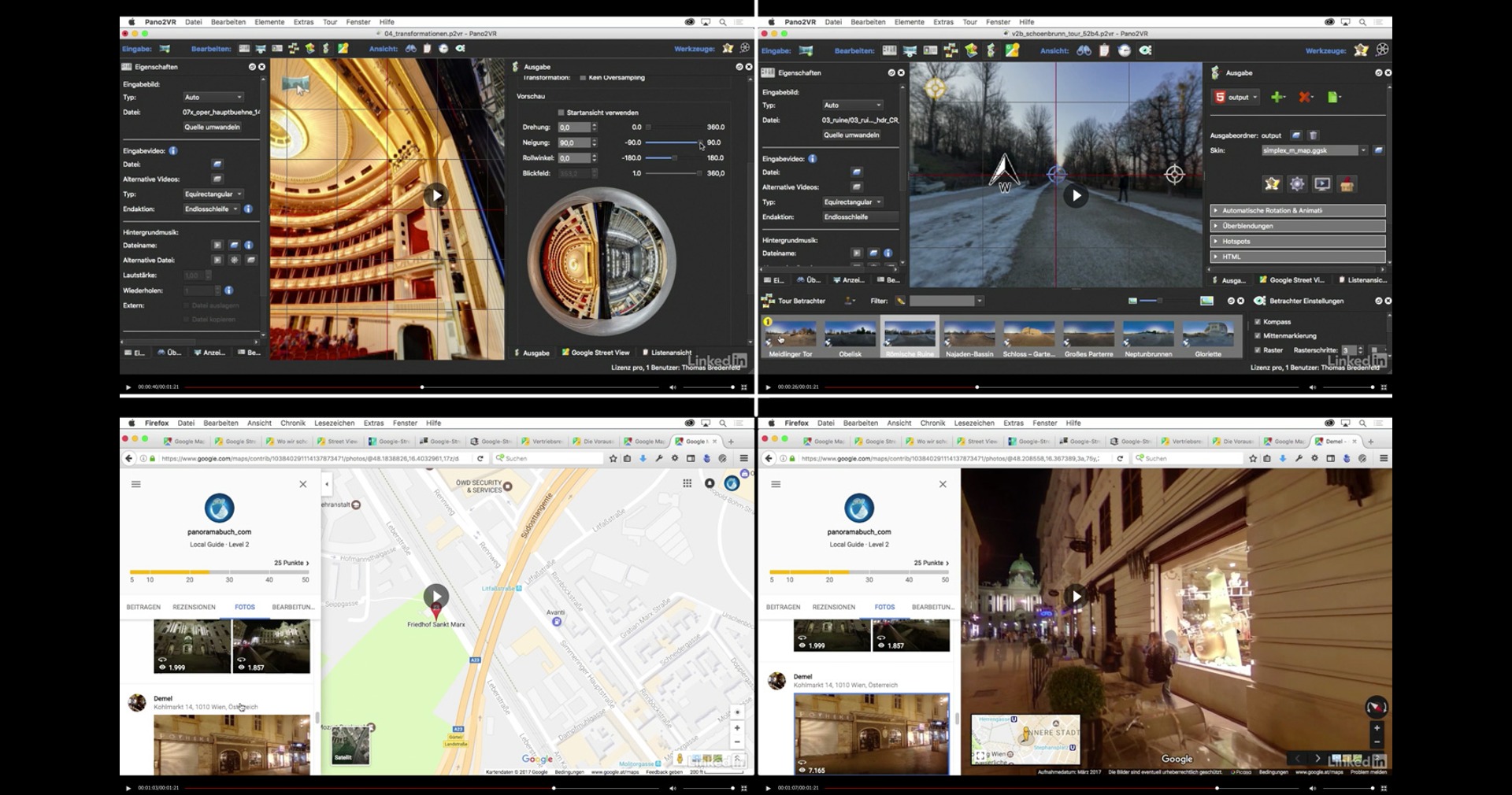Click the green plus icon to add a new output
The width and height of the screenshot is (1512, 795).
coord(1277,97)
